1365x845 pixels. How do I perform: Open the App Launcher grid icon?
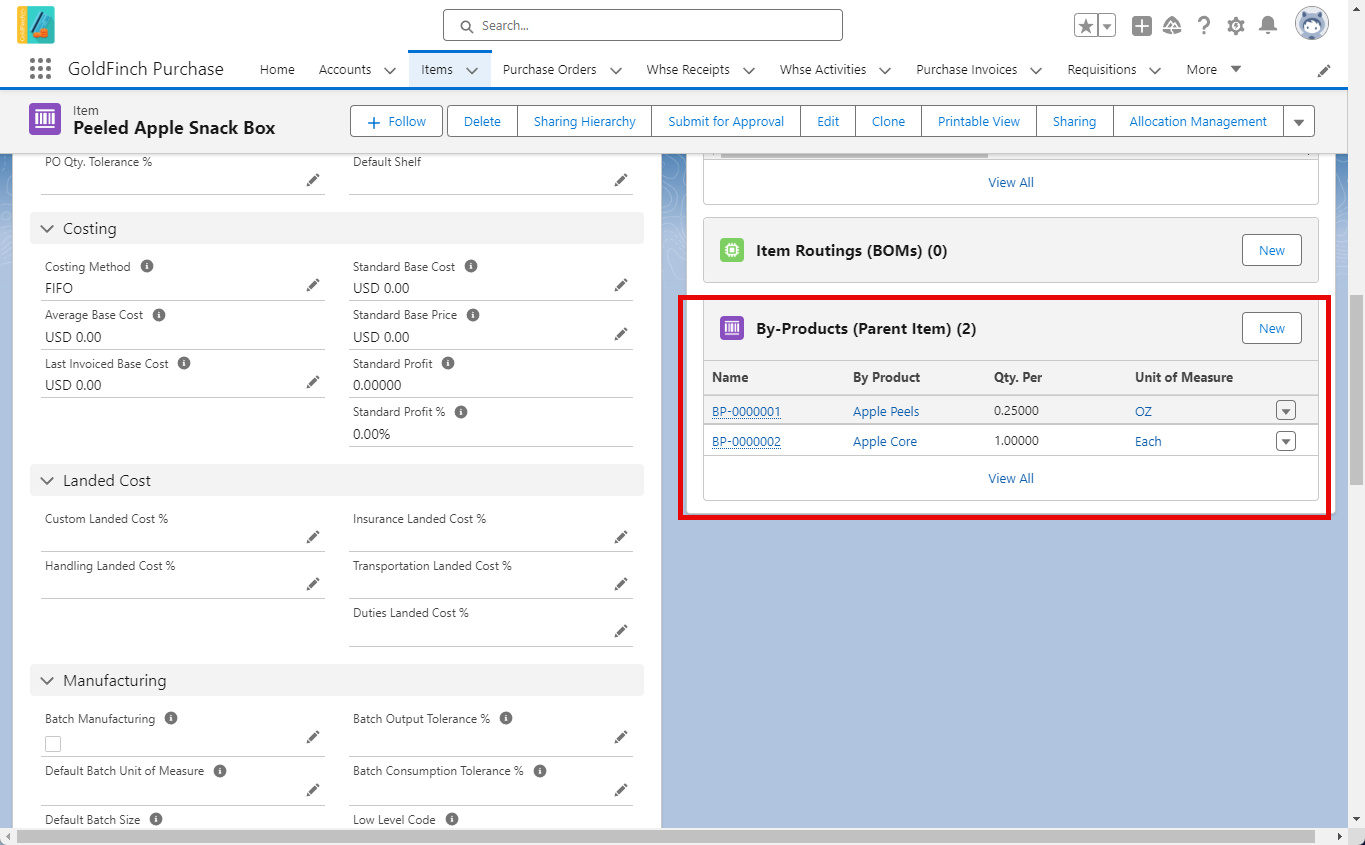pyautogui.click(x=40, y=69)
